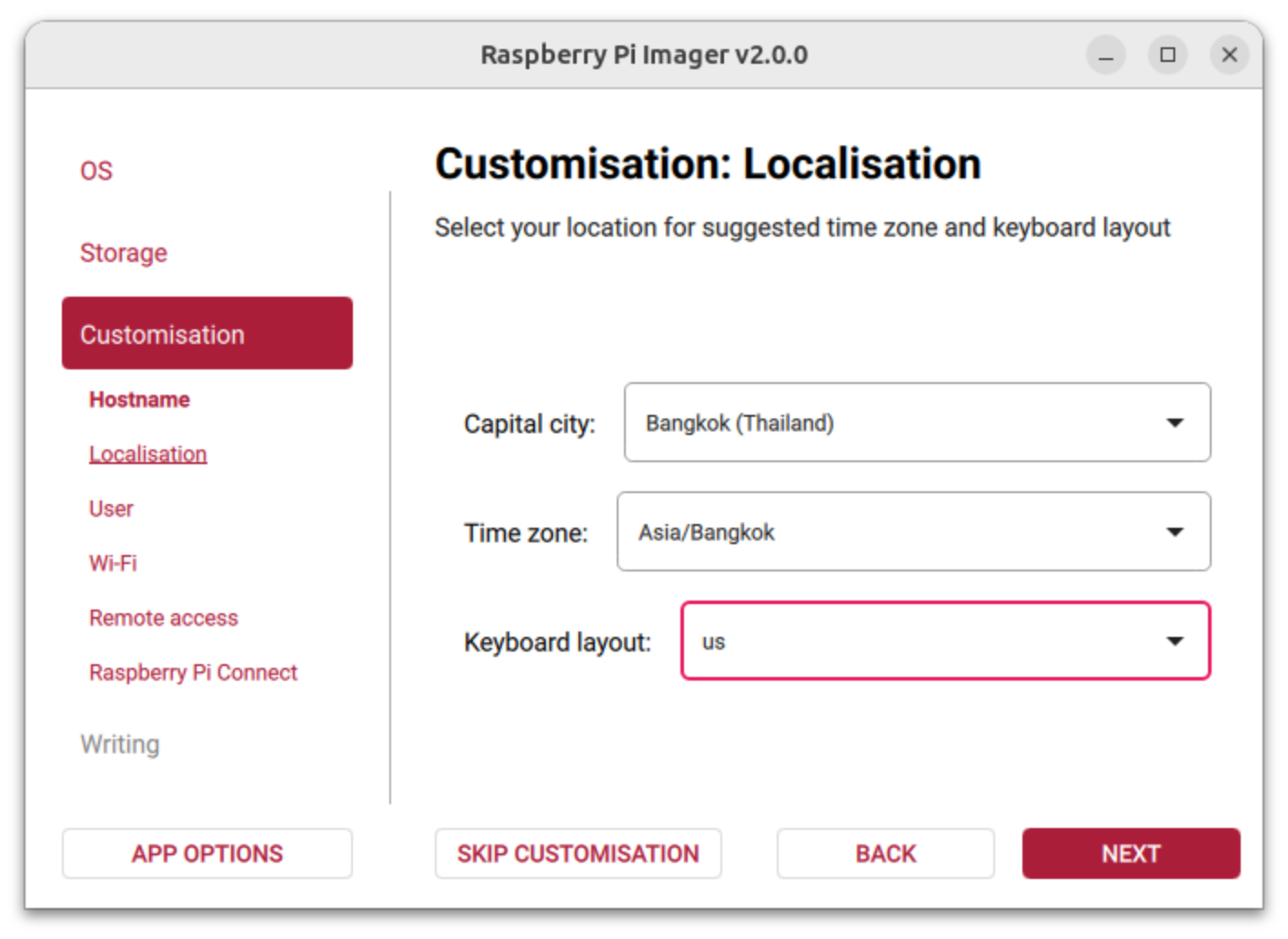Open the Capital city dropdown
Viewport: 1288px width, 939px height.
(917, 422)
